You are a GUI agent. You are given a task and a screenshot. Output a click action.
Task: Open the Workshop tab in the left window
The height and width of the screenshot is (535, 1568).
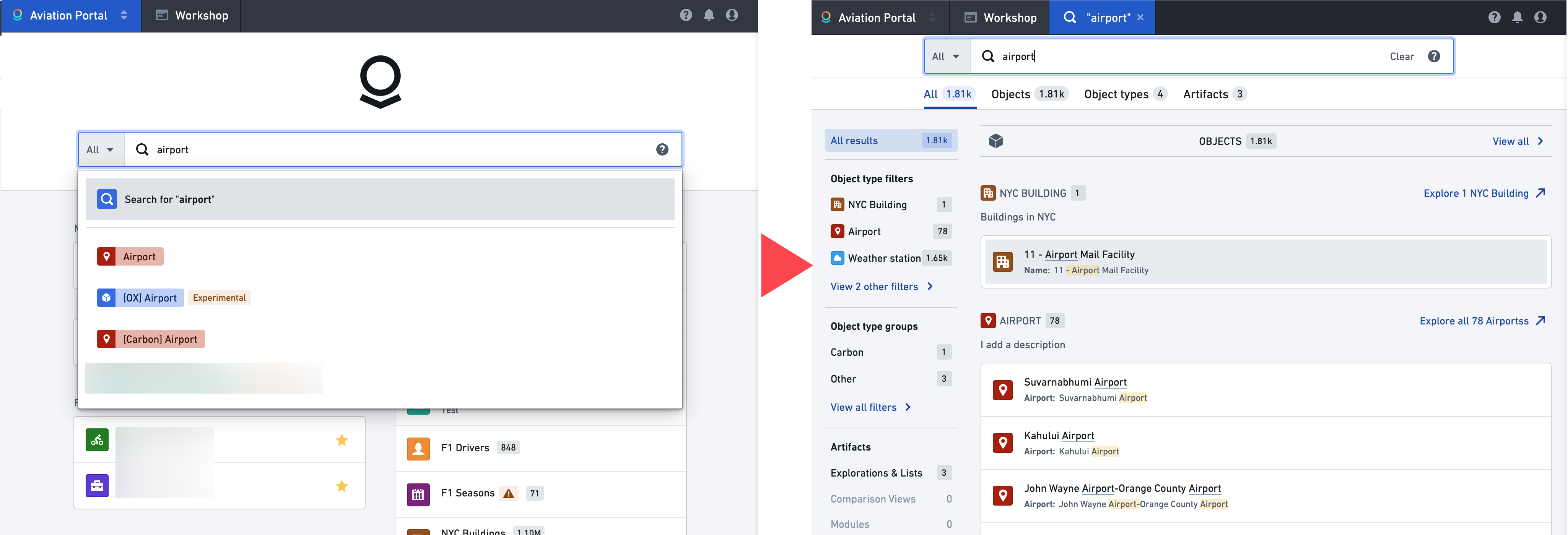192,15
